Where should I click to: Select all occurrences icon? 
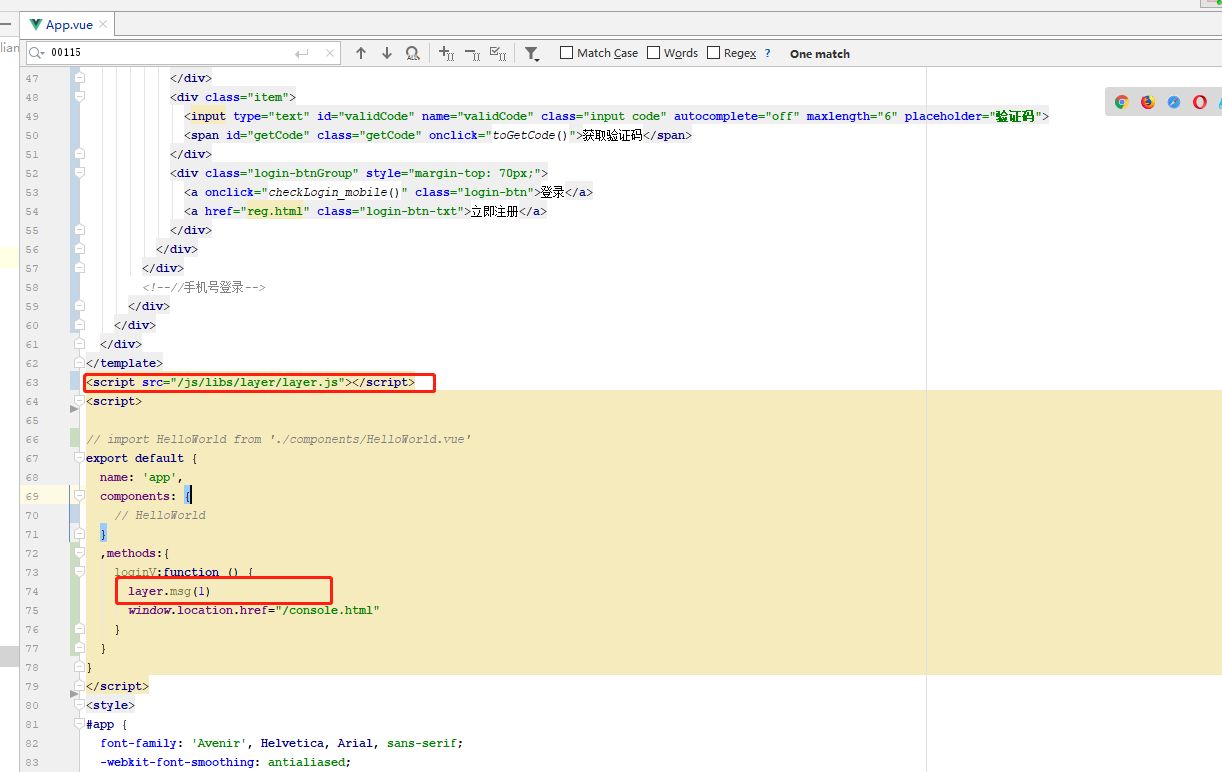[498, 53]
